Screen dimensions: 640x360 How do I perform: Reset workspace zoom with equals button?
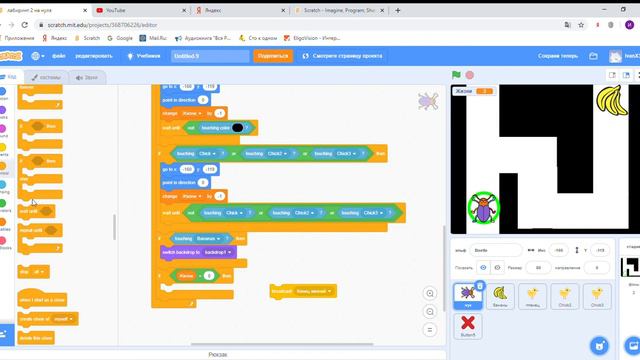pos(430,330)
